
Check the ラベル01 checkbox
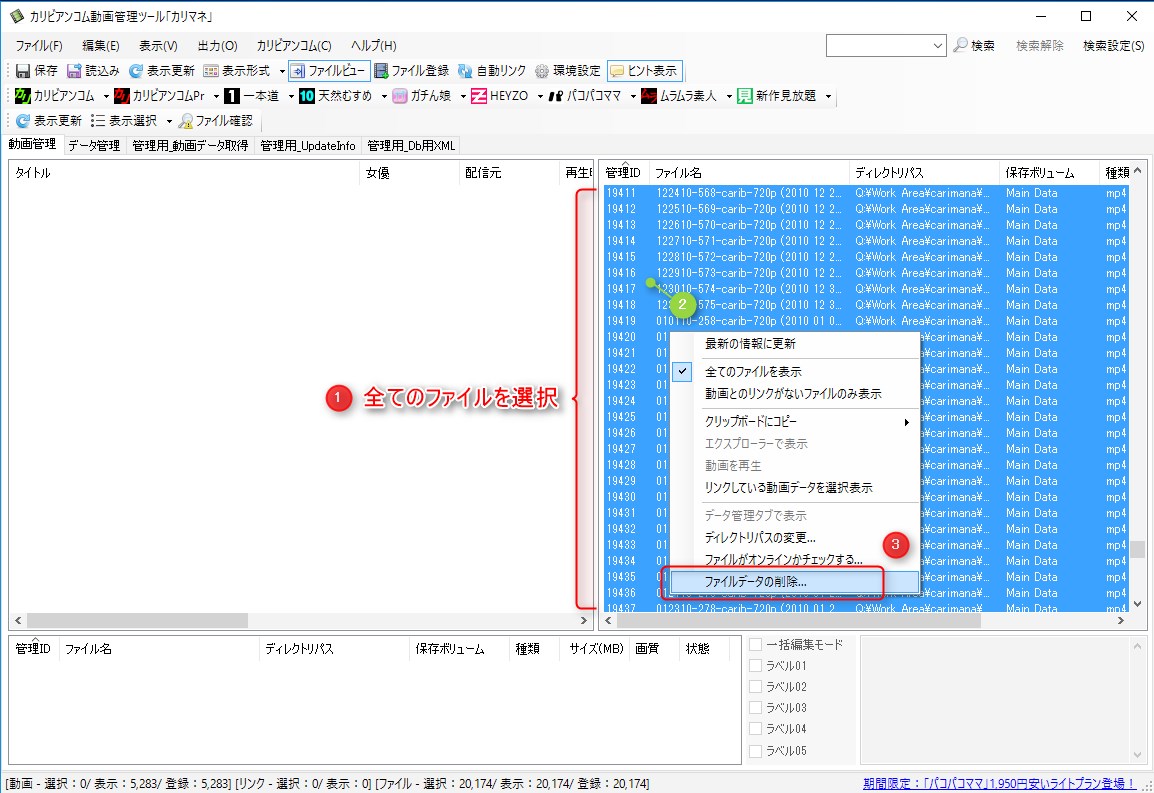point(756,665)
